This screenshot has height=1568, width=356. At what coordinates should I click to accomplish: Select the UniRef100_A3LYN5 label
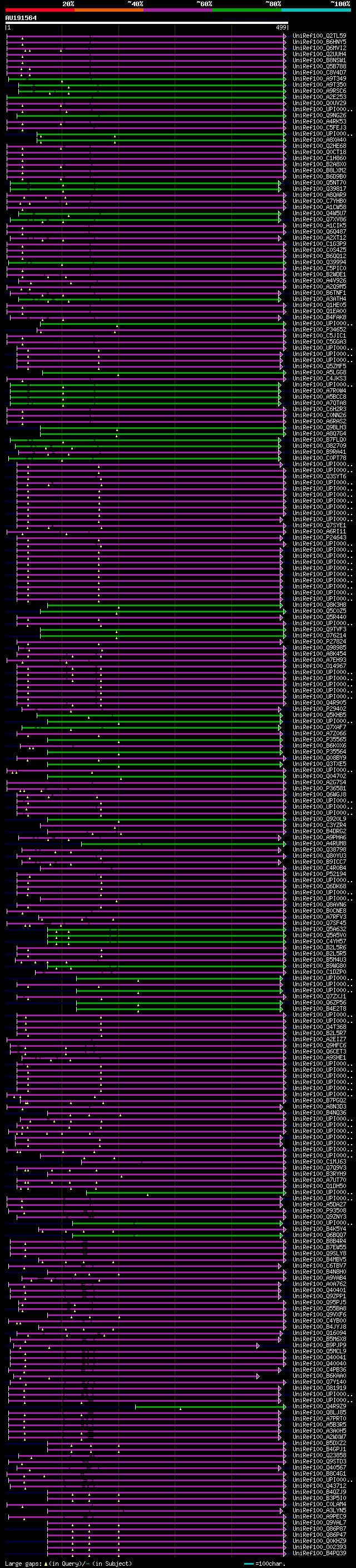coord(319,1510)
